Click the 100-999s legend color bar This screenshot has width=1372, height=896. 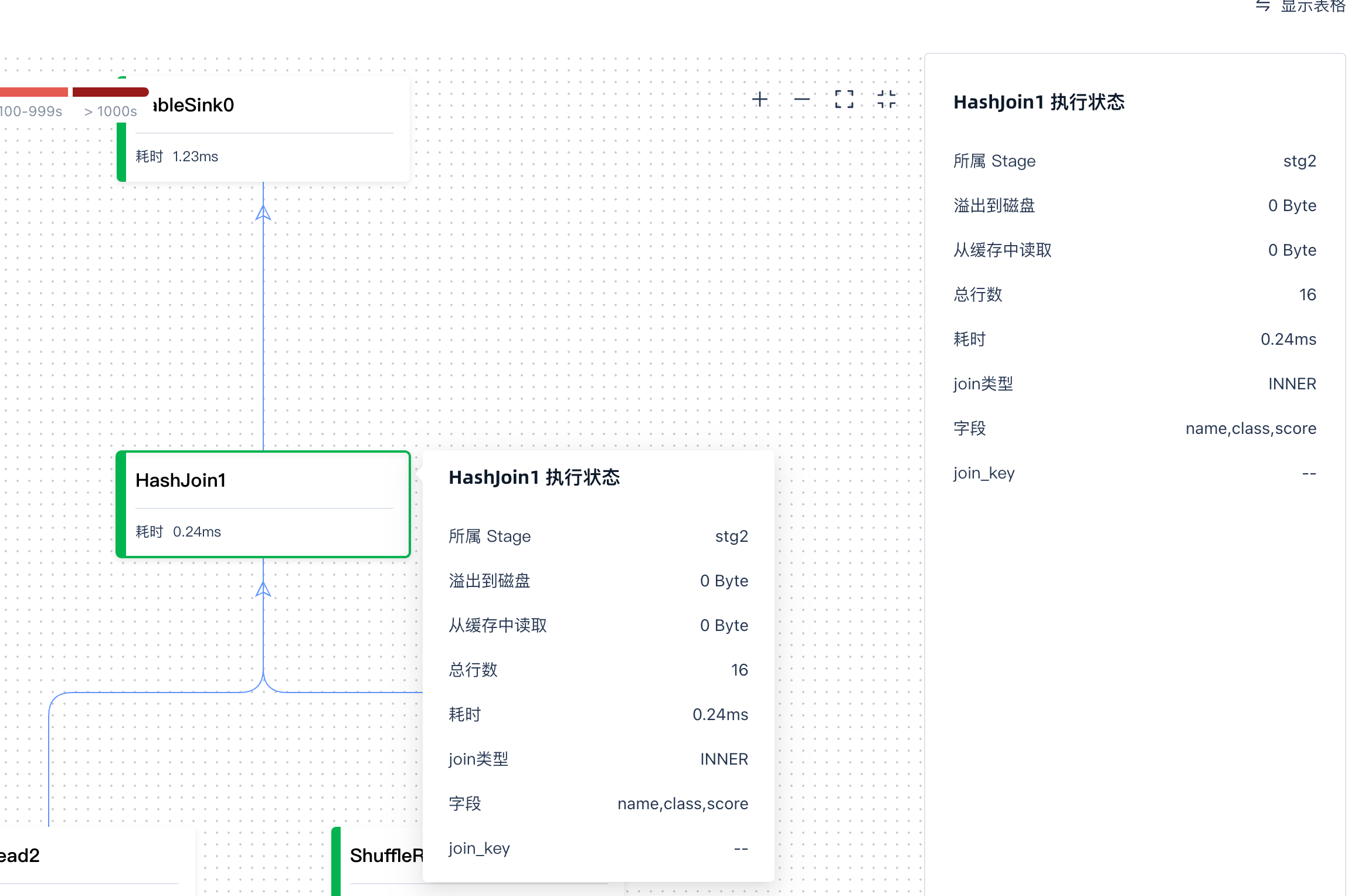33,92
